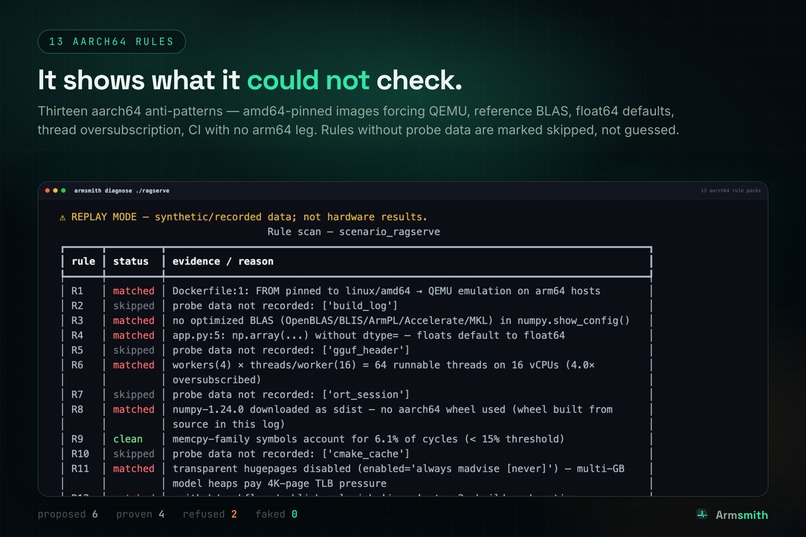Click the 'proven 4' footer stat
This screenshot has height=537, width=806.
(140, 514)
